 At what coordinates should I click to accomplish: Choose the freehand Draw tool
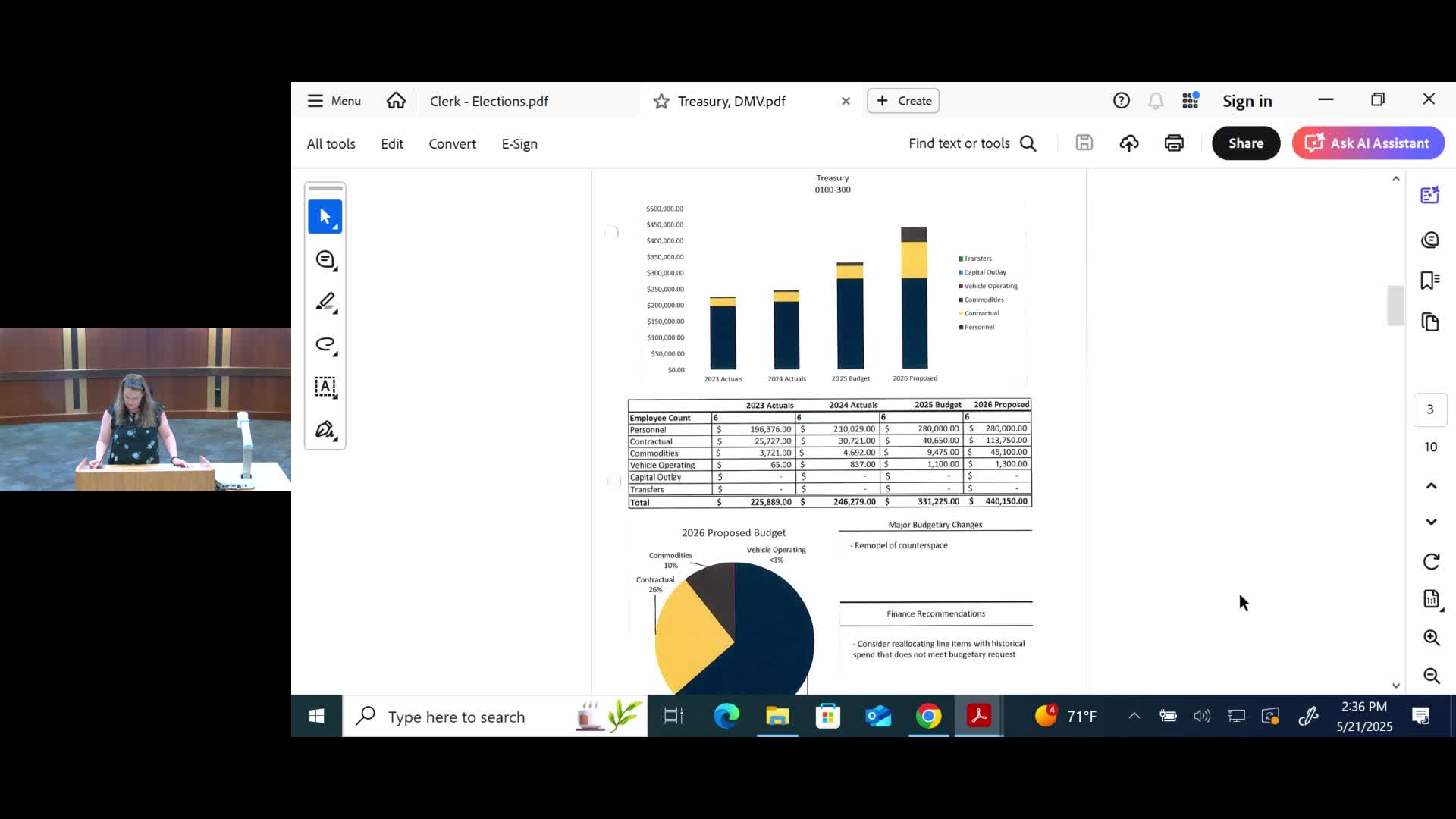325,344
